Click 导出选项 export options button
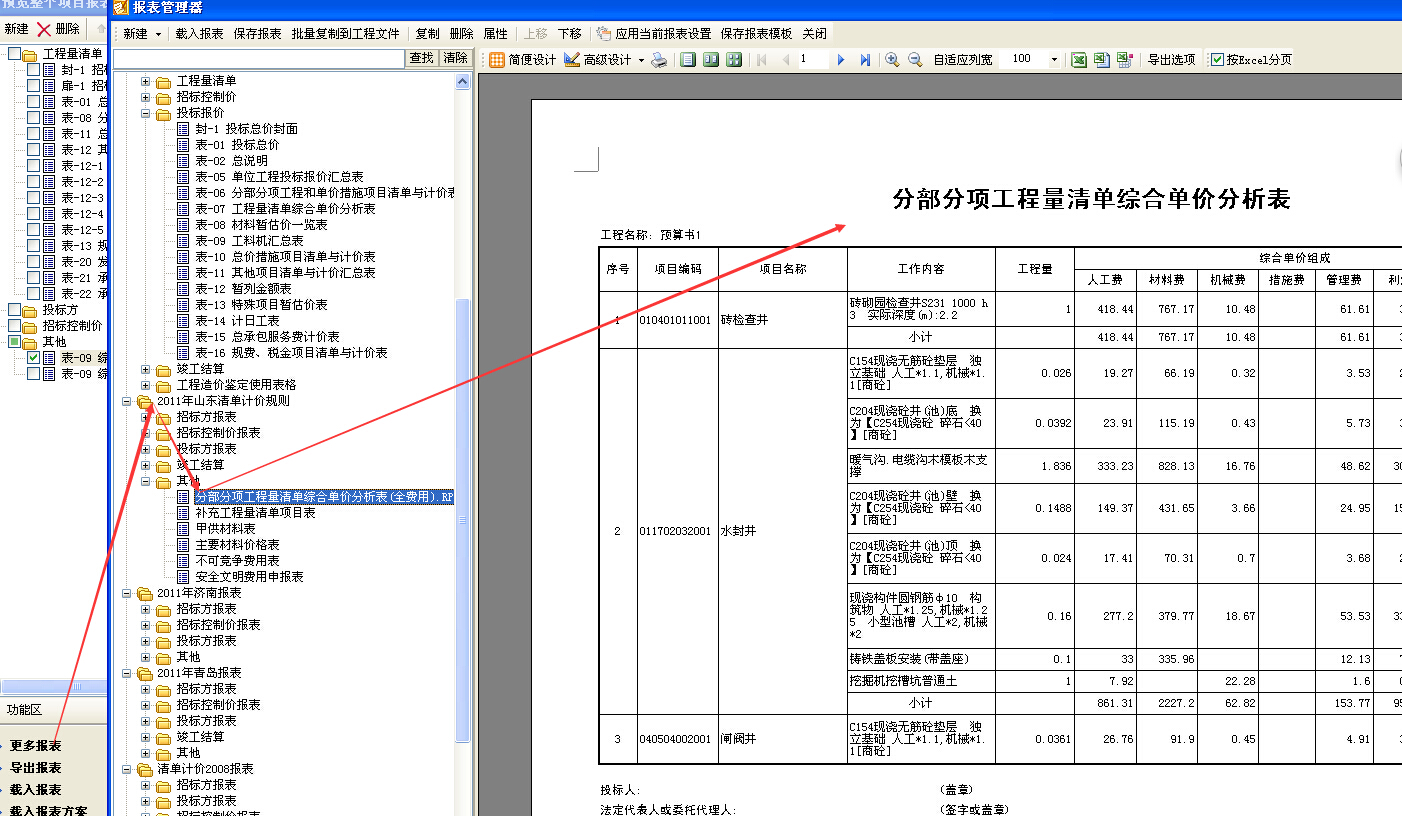Viewport: 1402px width, 816px height. coord(1171,60)
